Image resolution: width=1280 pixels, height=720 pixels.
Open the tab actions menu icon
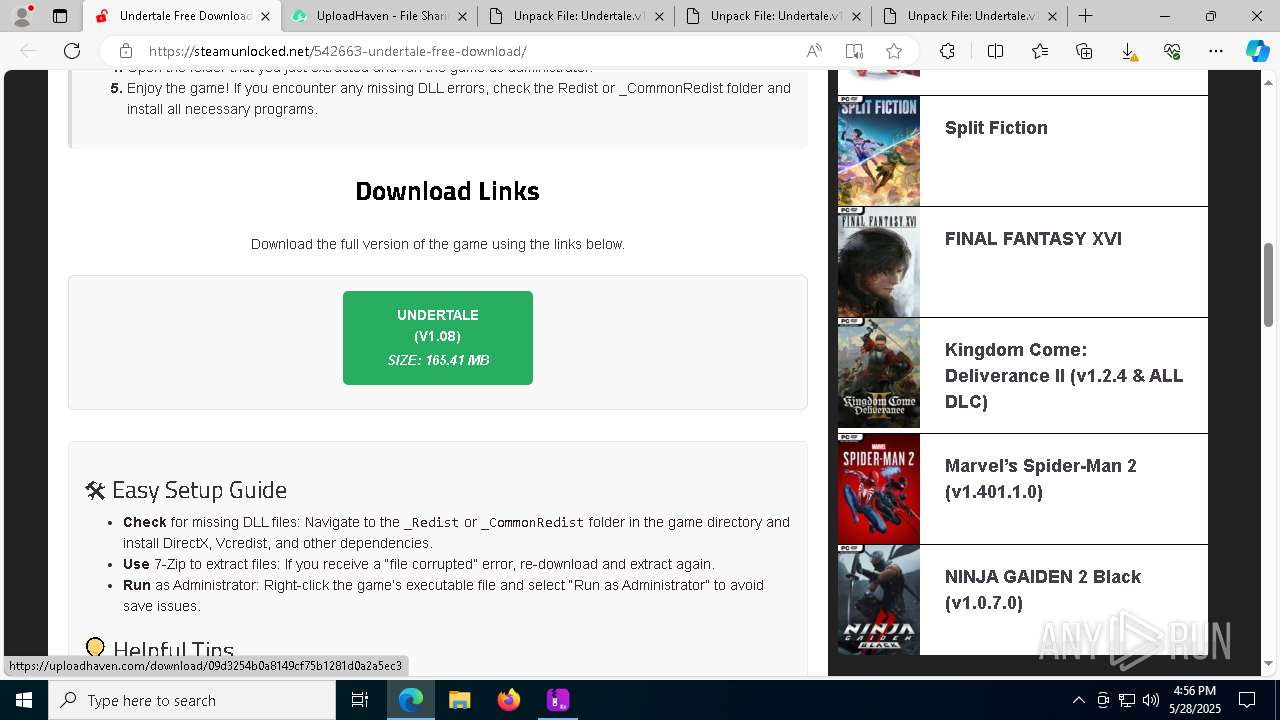pyautogui.click(x=60, y=16)
